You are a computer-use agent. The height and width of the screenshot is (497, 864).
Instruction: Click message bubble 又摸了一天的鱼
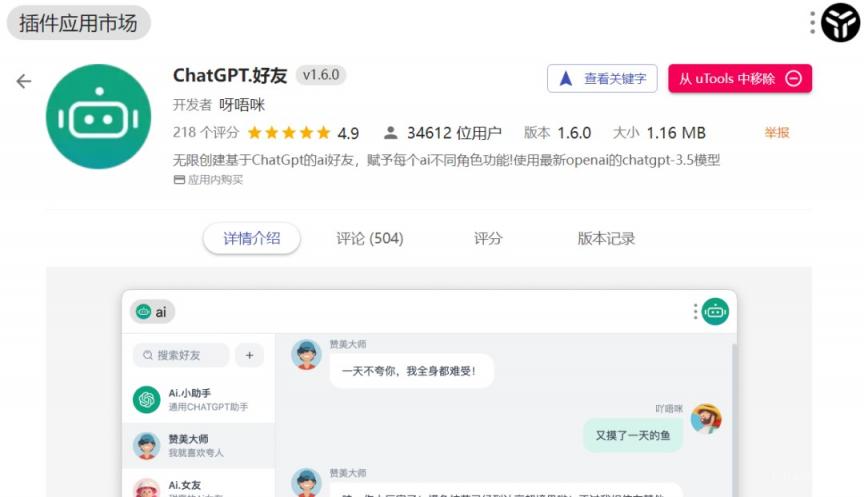[x=633, y=435]
